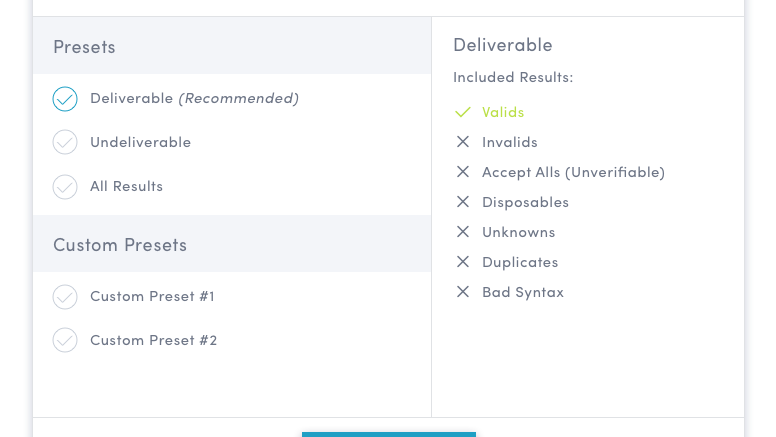The image size is (776, 437).
Task: Toggle the X icon for Bad Syntax
Action: coord(462,292)
